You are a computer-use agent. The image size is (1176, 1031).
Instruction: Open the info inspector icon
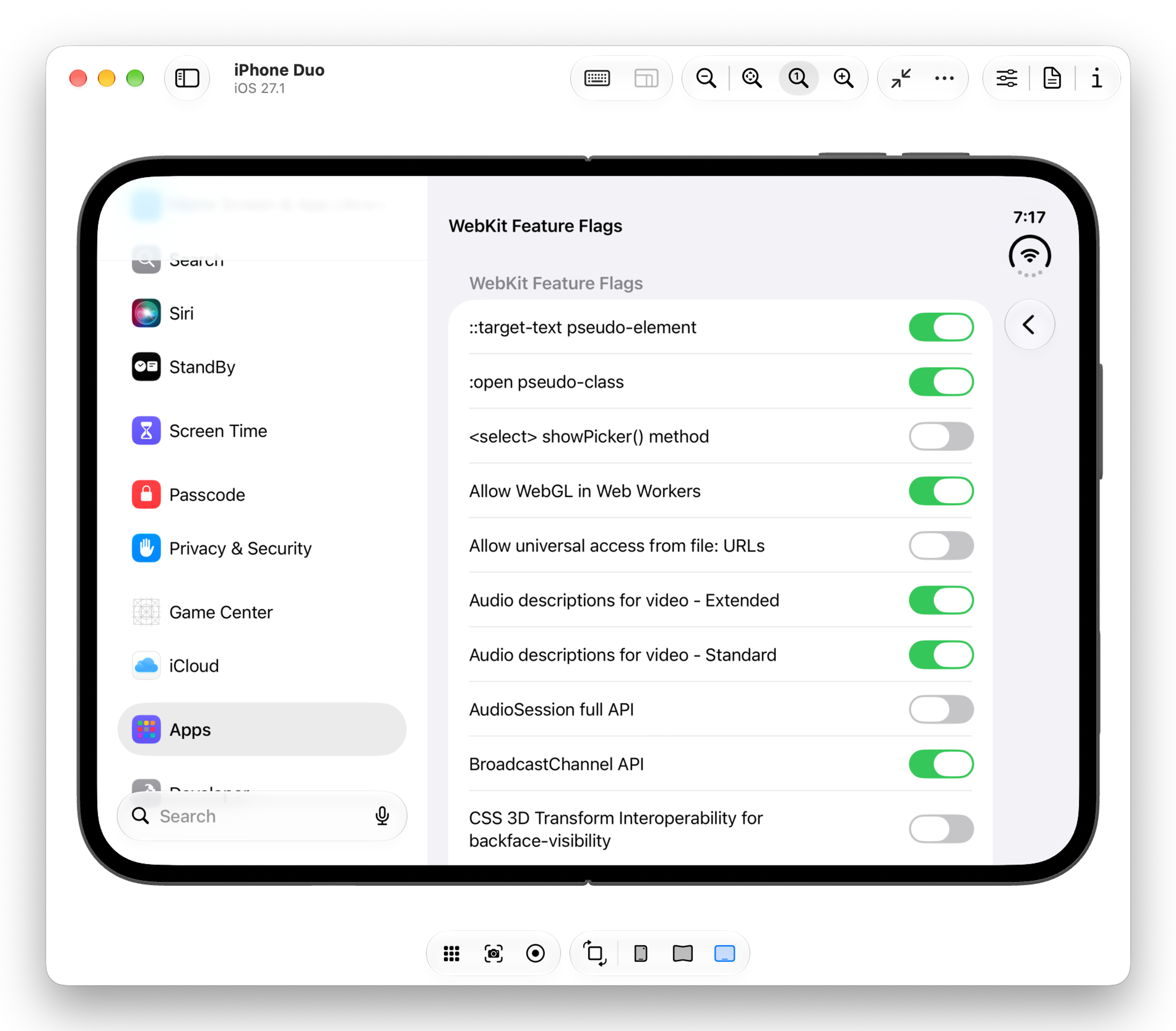click(1097, 78)
